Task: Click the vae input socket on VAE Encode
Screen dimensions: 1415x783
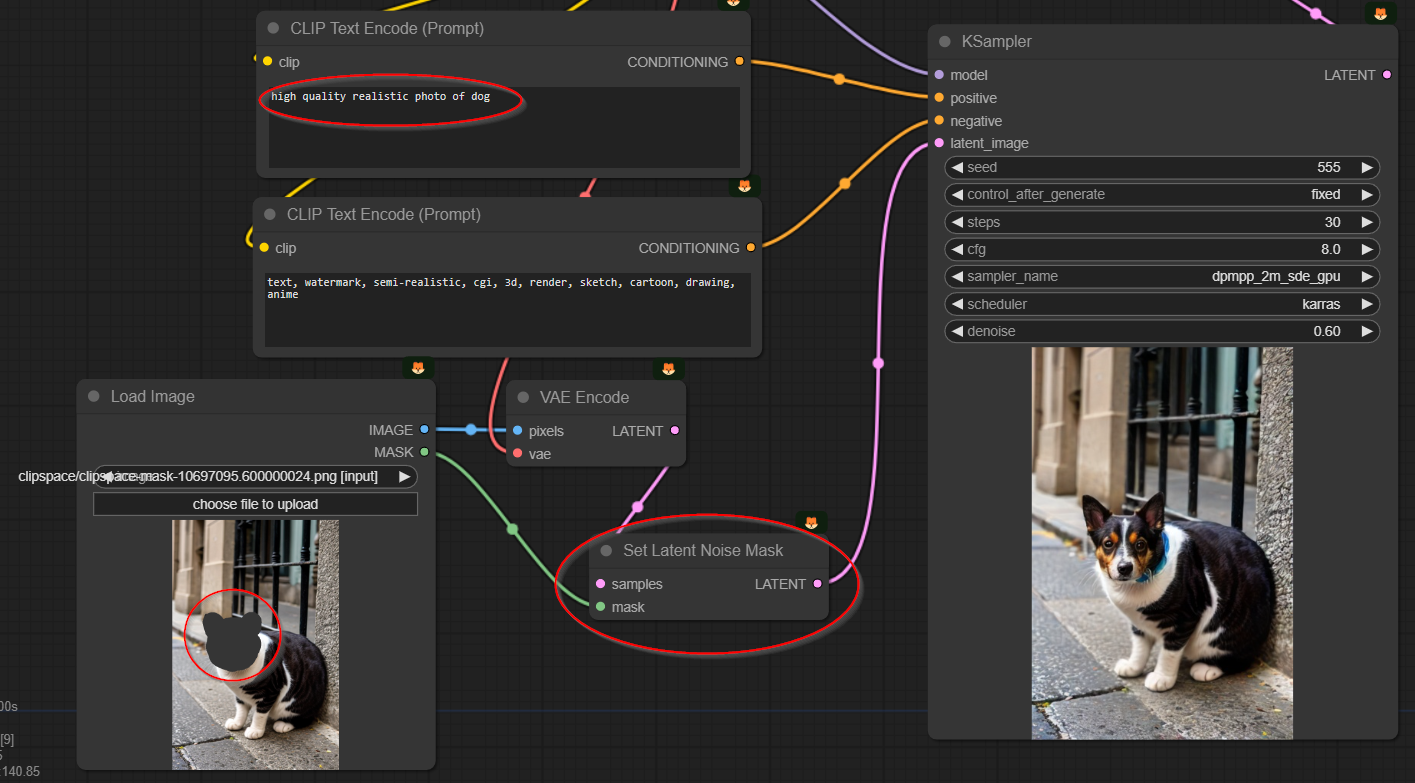Action: pyautogui.click(x=517, y=454)
